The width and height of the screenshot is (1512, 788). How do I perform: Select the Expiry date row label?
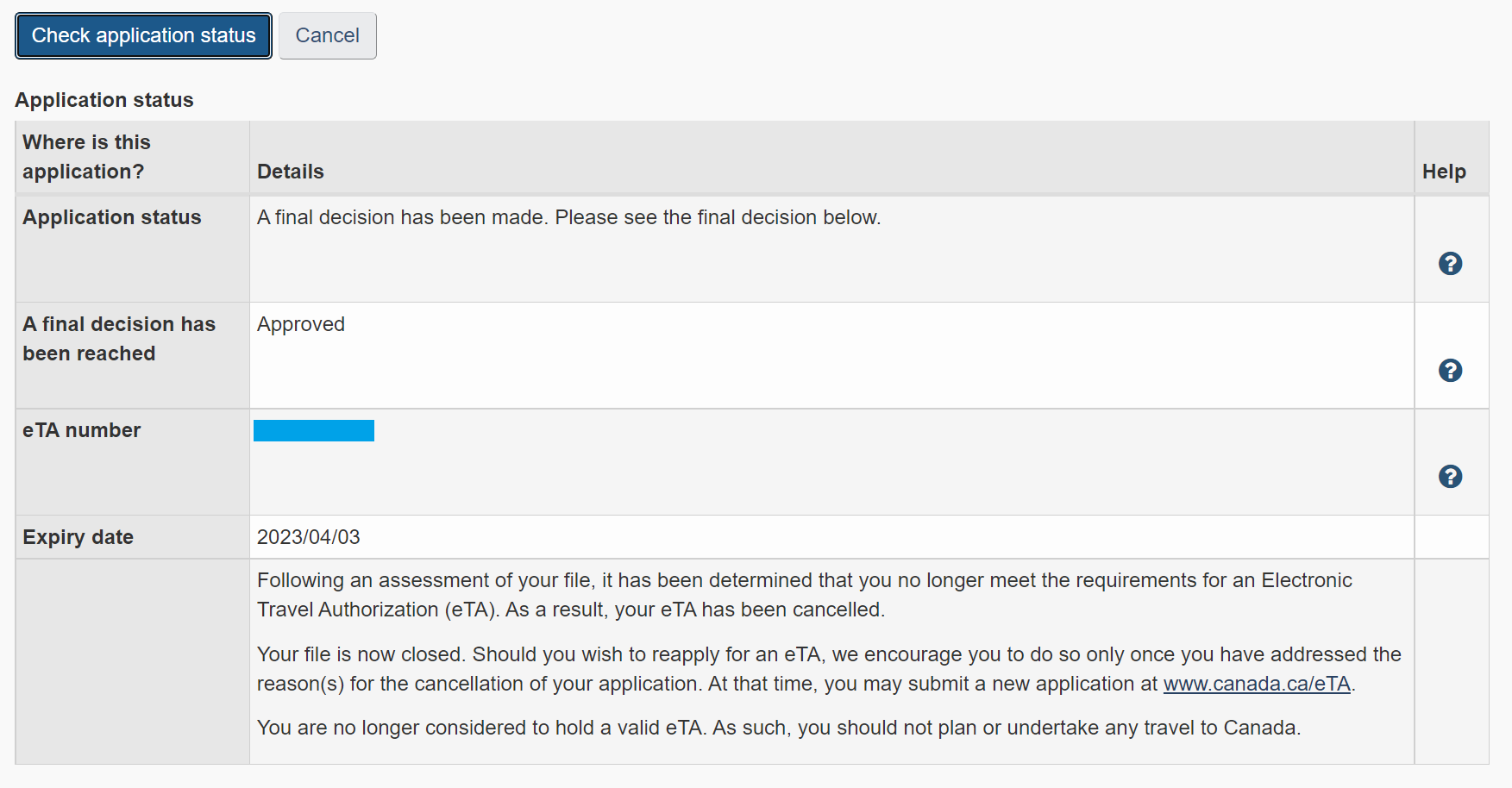pos(78,537)
